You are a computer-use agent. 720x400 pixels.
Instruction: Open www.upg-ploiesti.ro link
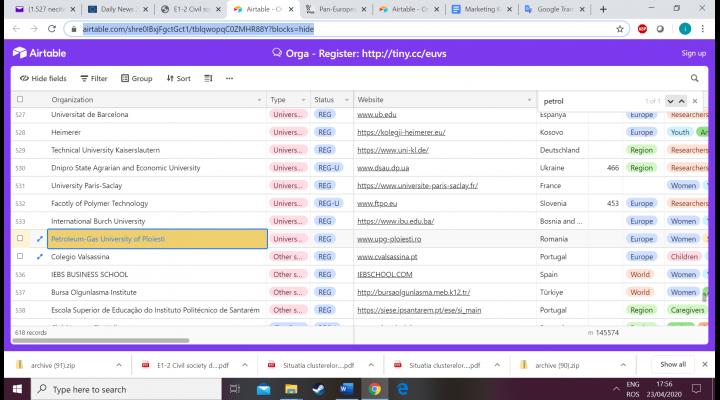click(x=389, y=239)
